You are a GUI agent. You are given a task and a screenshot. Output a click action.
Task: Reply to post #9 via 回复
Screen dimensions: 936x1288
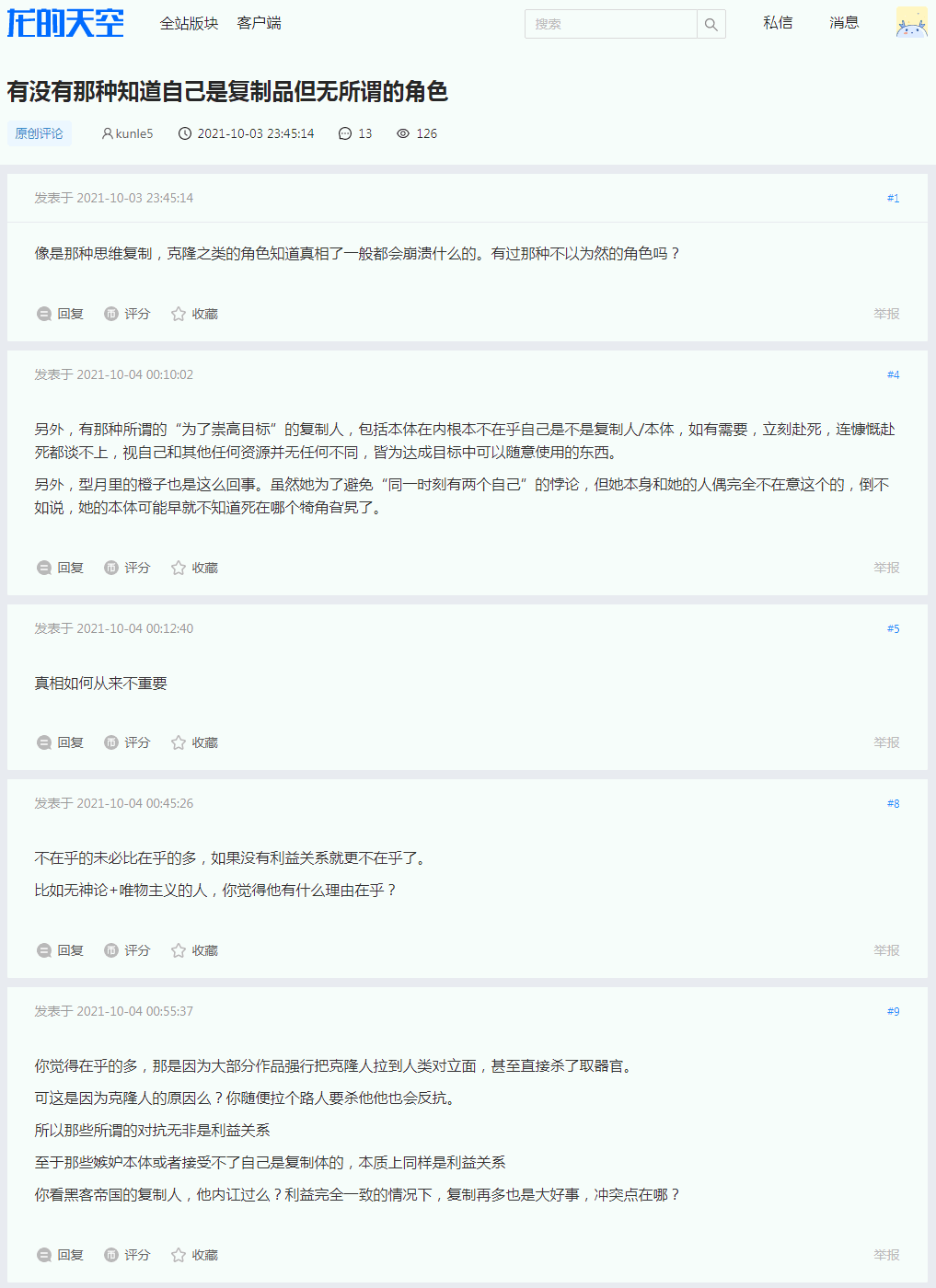click(x=60, y=1255)
